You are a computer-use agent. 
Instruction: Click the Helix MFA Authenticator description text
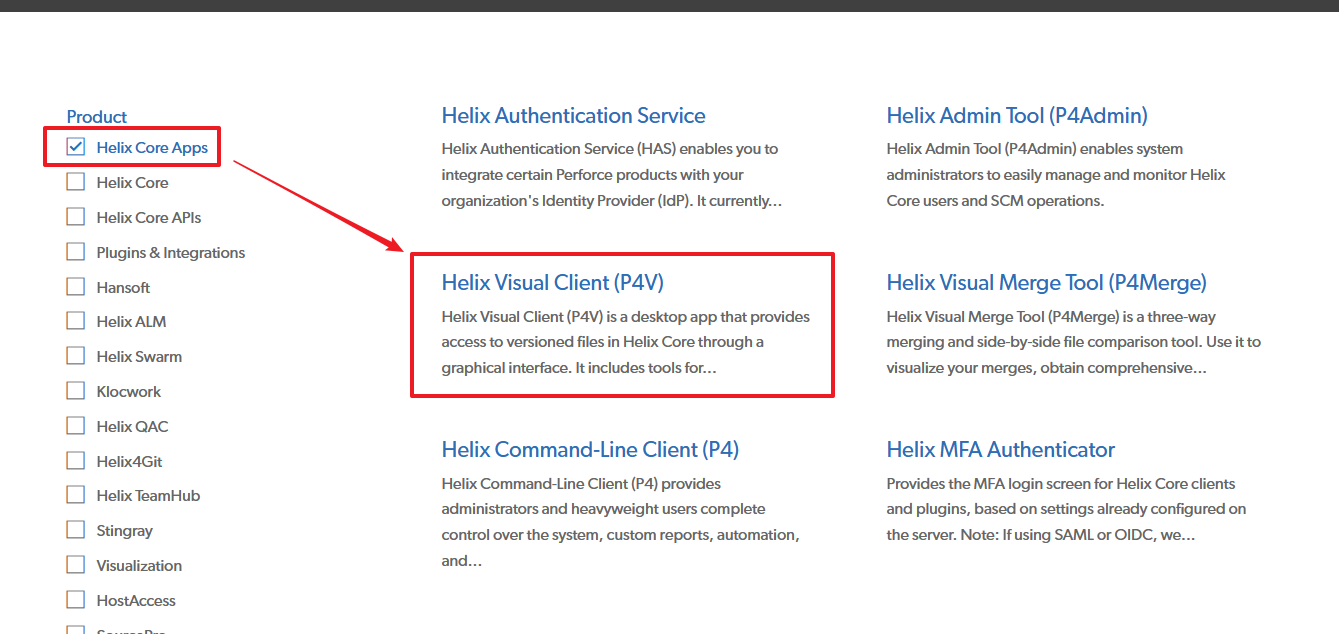point(1066,509)
